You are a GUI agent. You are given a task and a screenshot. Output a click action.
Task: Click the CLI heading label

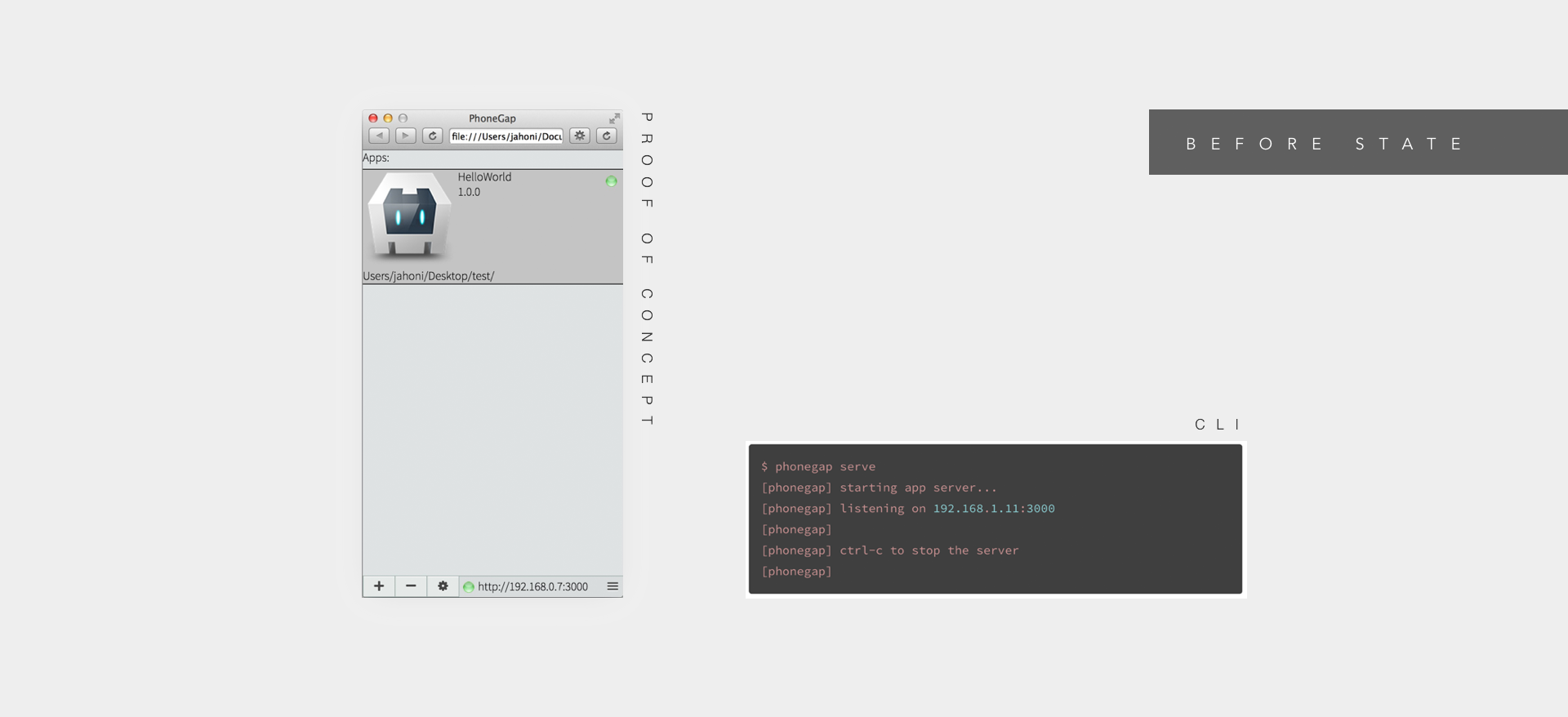[1218, 425]
